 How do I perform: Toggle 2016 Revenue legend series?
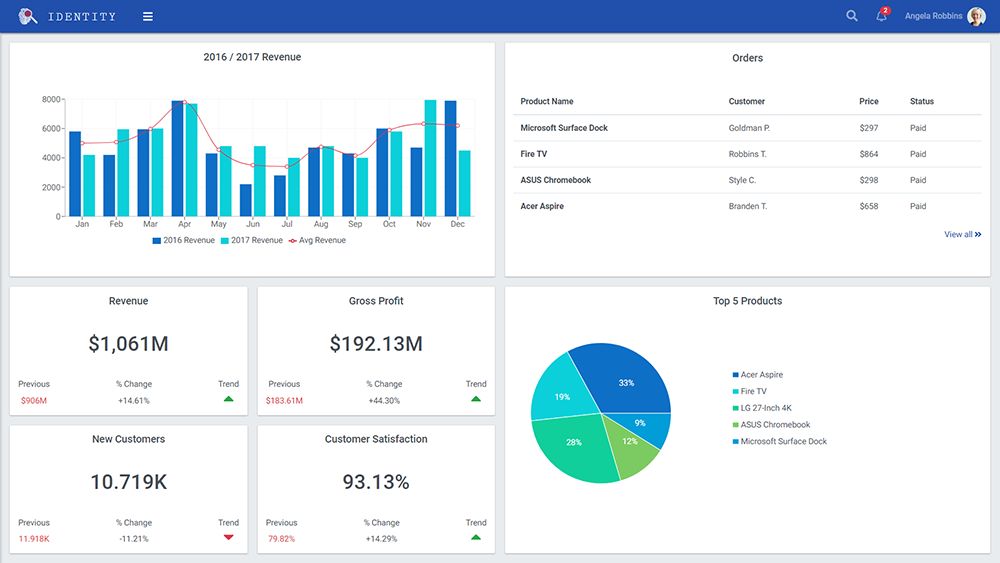pyautogui.click(x=184, y=241)
